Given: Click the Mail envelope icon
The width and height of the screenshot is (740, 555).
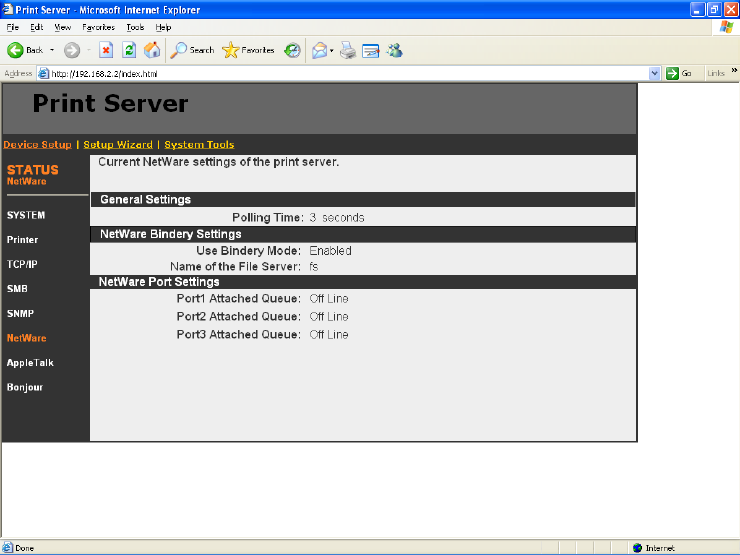Looking at the screenshot, I should [x=320, y=50].
